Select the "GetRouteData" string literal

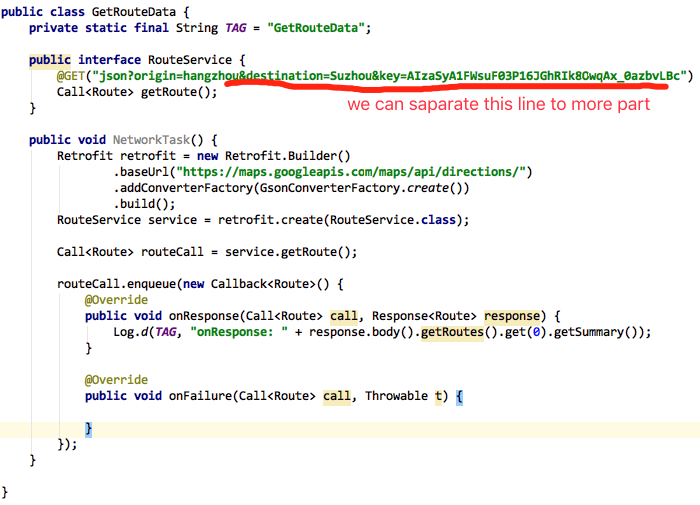click(315, 28)
